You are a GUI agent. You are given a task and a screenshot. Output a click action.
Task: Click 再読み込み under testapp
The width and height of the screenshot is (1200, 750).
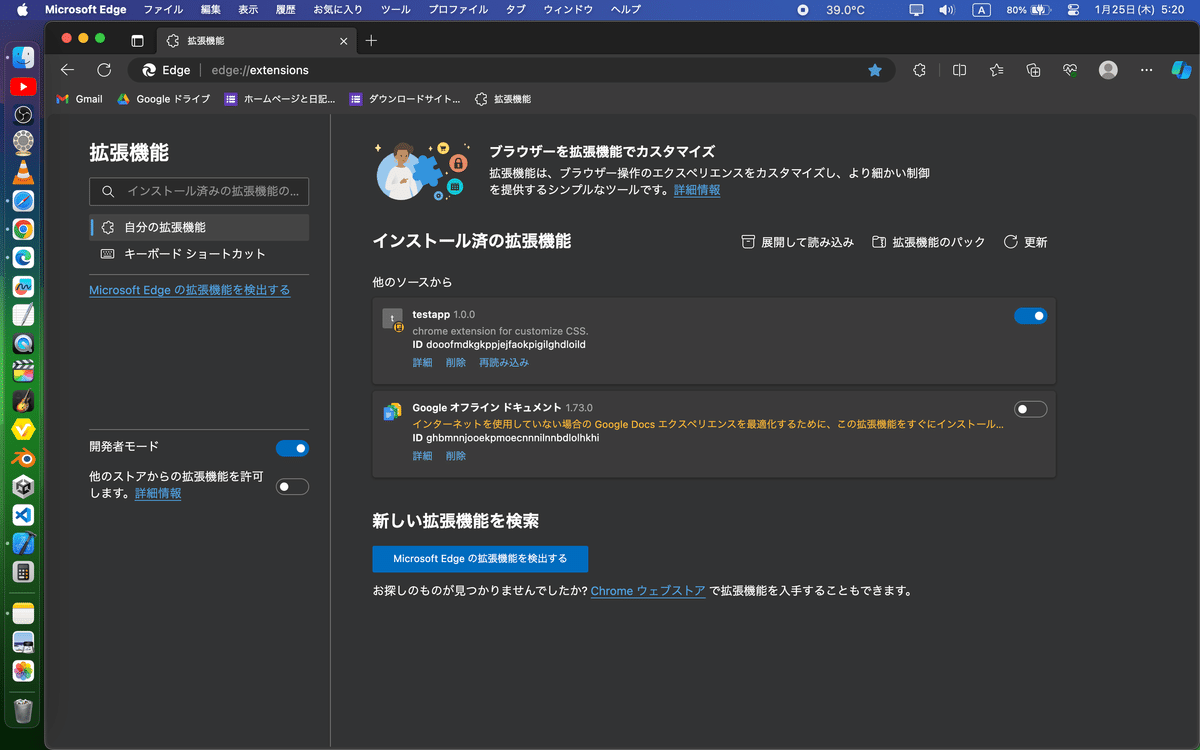tap(504, 363)
